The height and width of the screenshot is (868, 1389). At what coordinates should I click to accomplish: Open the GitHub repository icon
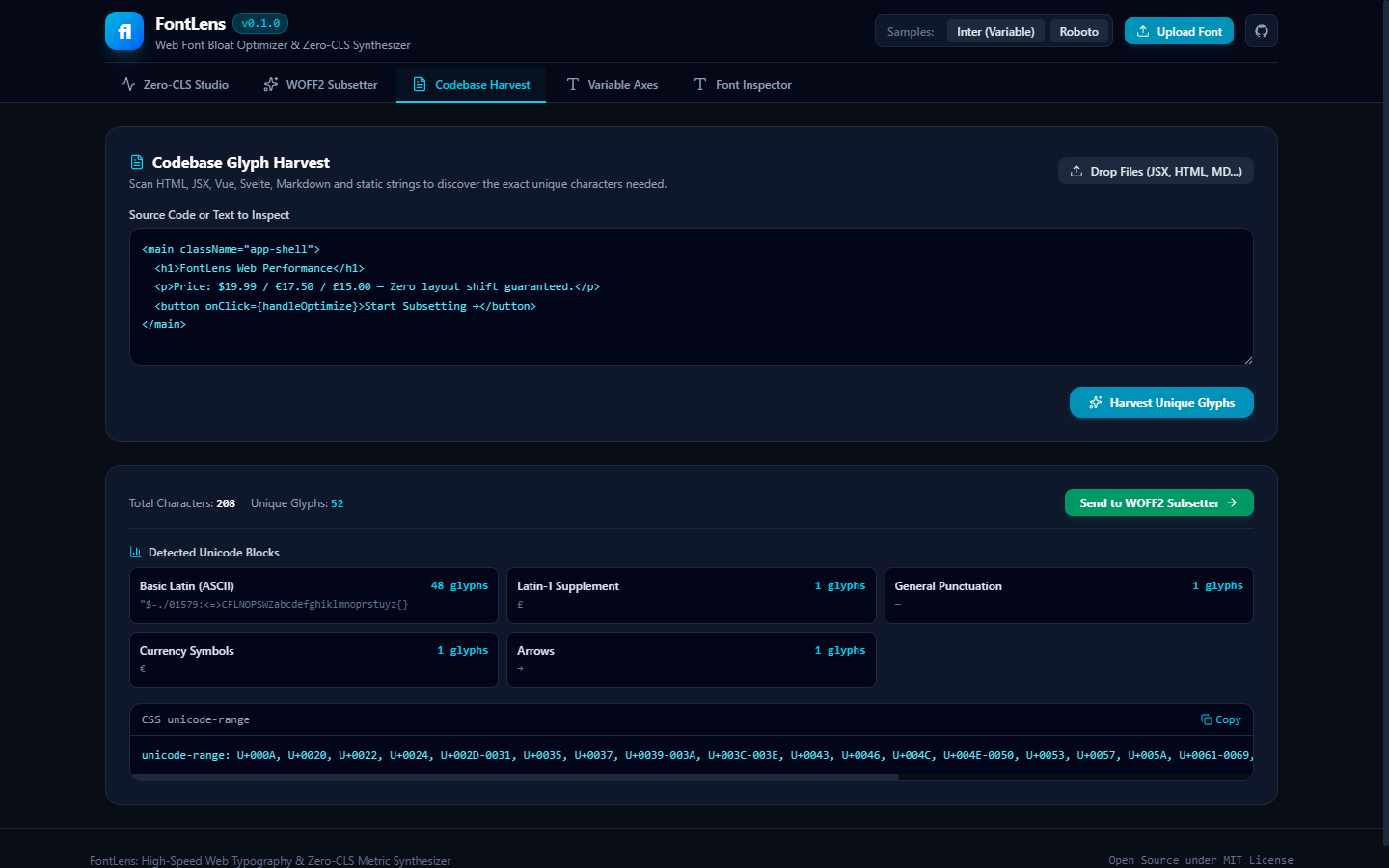coord(1262,31)
